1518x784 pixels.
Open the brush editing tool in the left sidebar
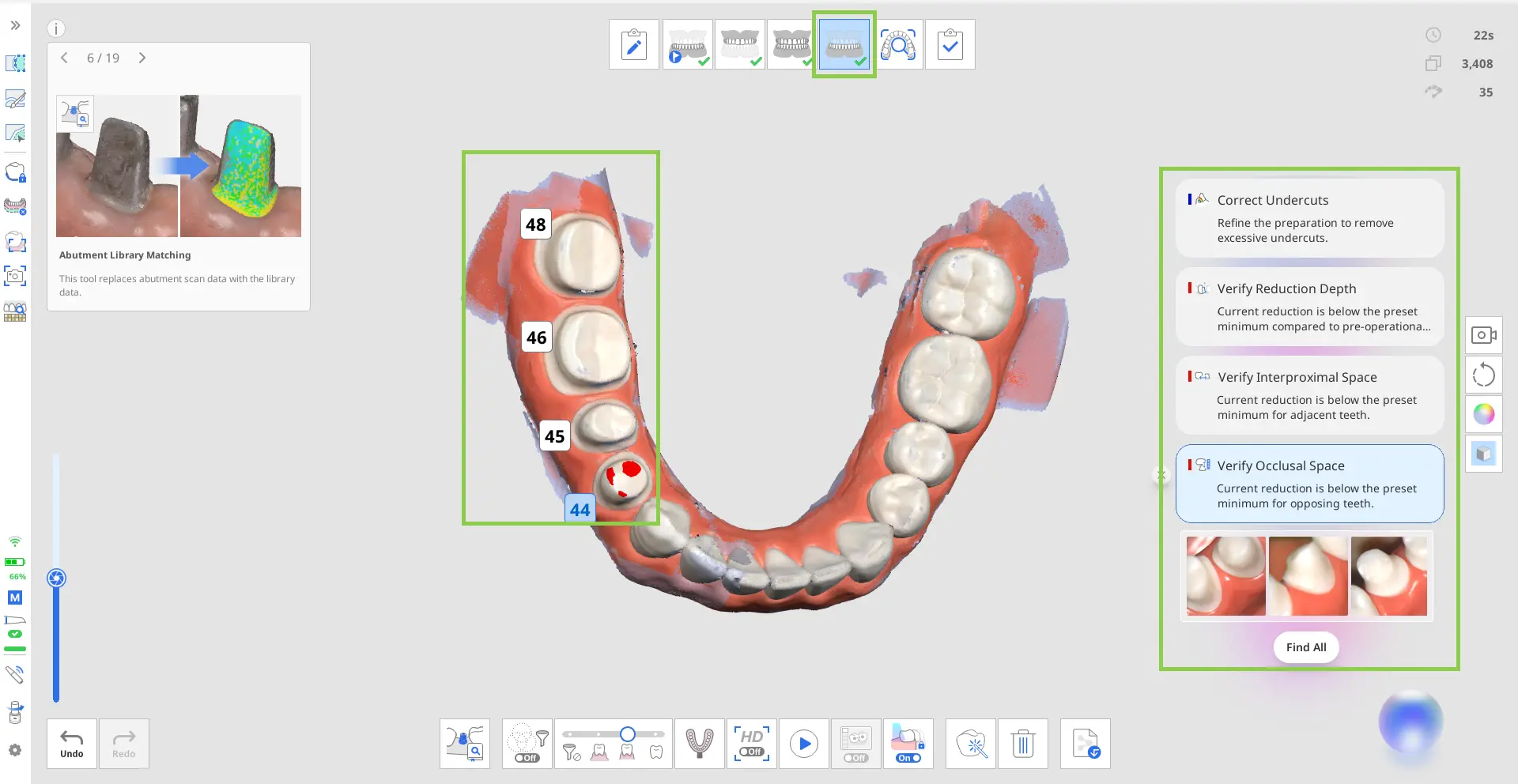[x=15, y=99]
